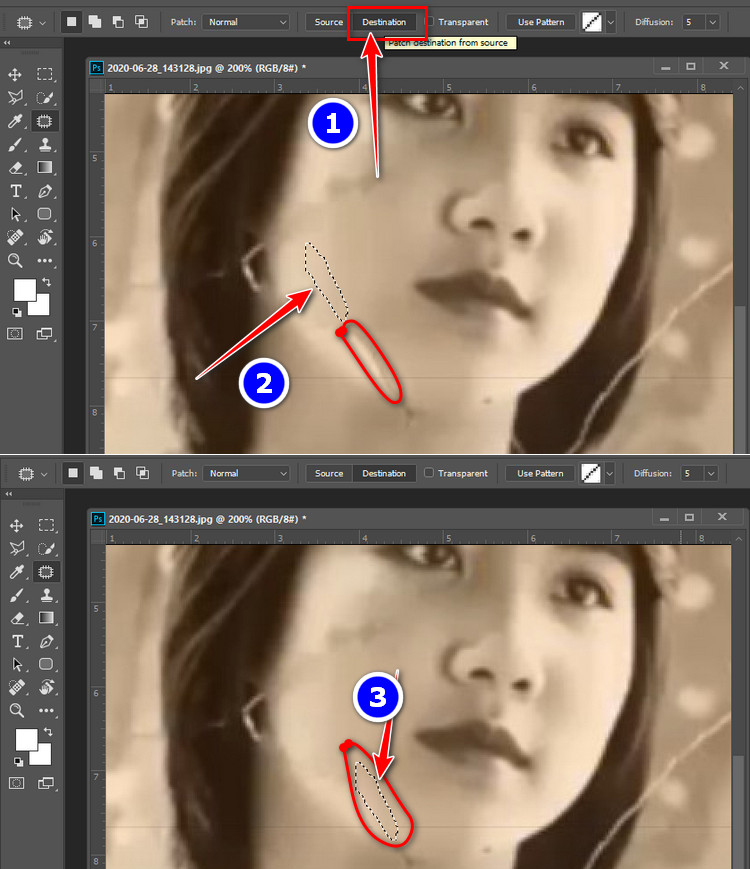Select the Clone Stamp tool in the upper window
The width and height of the screenshot is (750, 869).
pos(44,145)
